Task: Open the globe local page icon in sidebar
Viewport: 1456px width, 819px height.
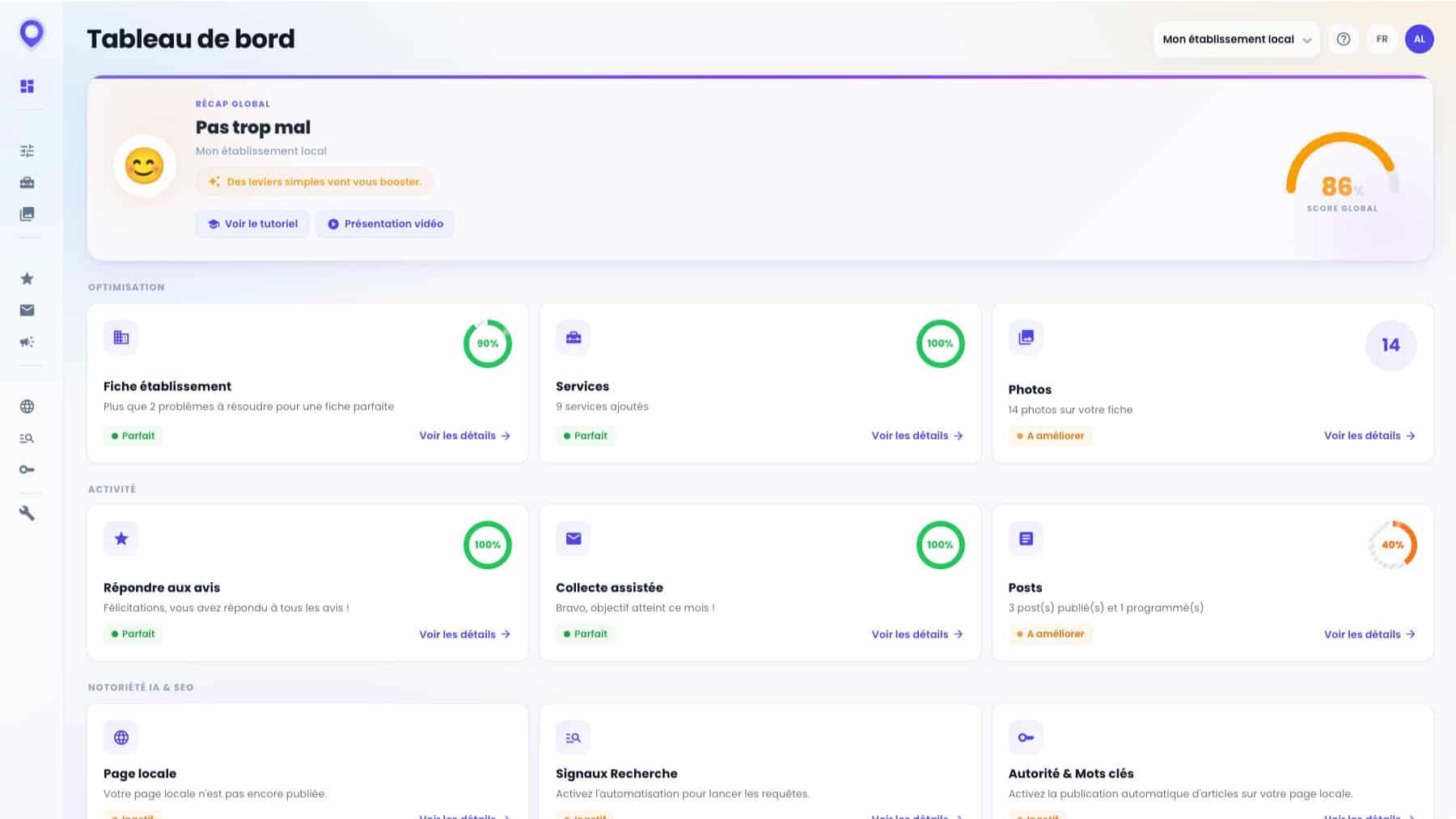Action: 27,407
